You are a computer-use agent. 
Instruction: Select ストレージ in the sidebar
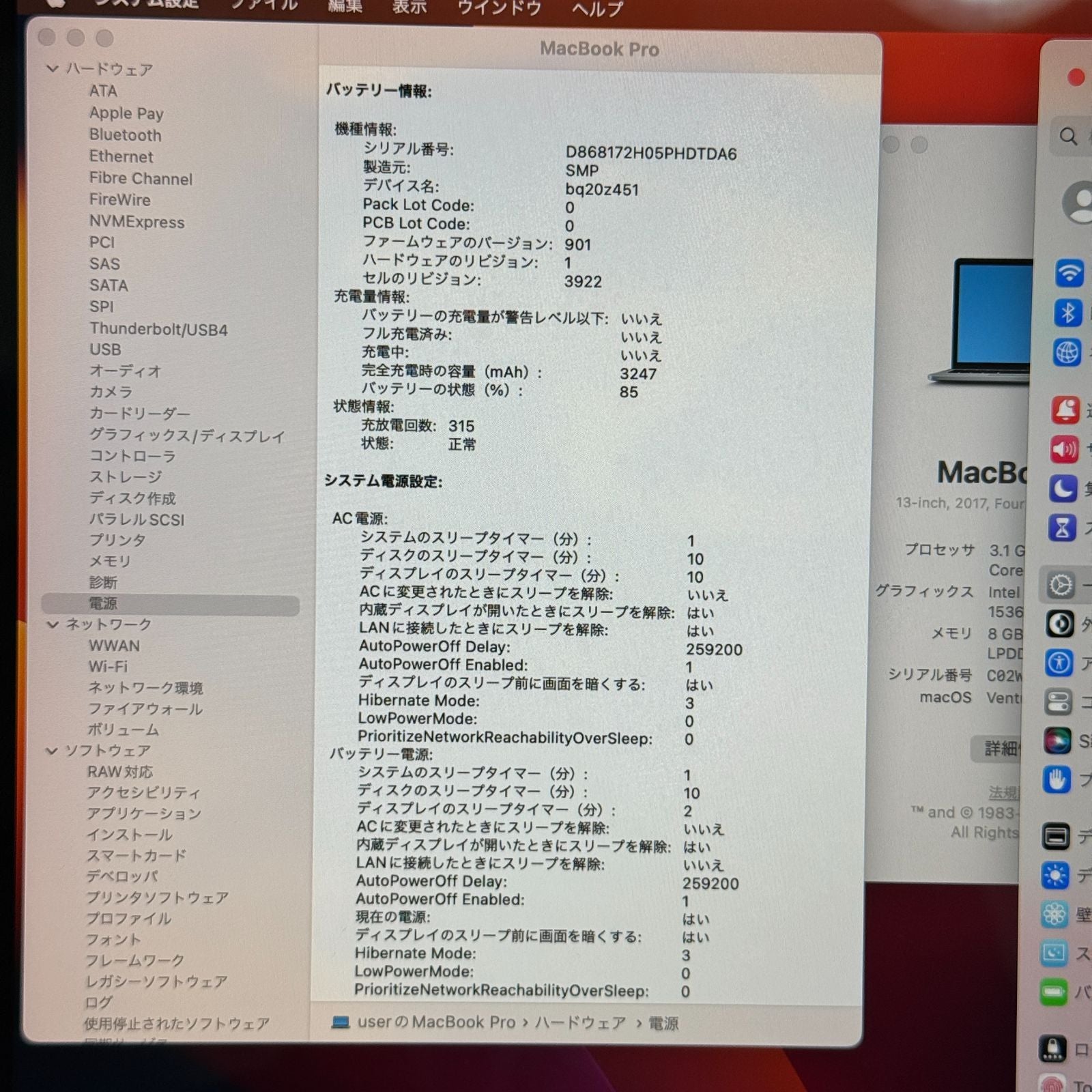pos(126,477)
